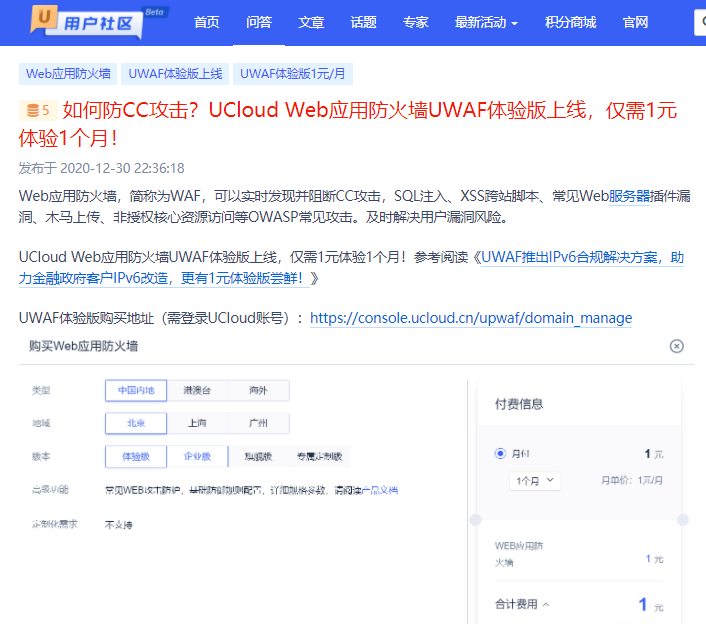
Task: Open the console.ucloud.cn/upwaf/domain_manage URL
Action: (471, 318)
